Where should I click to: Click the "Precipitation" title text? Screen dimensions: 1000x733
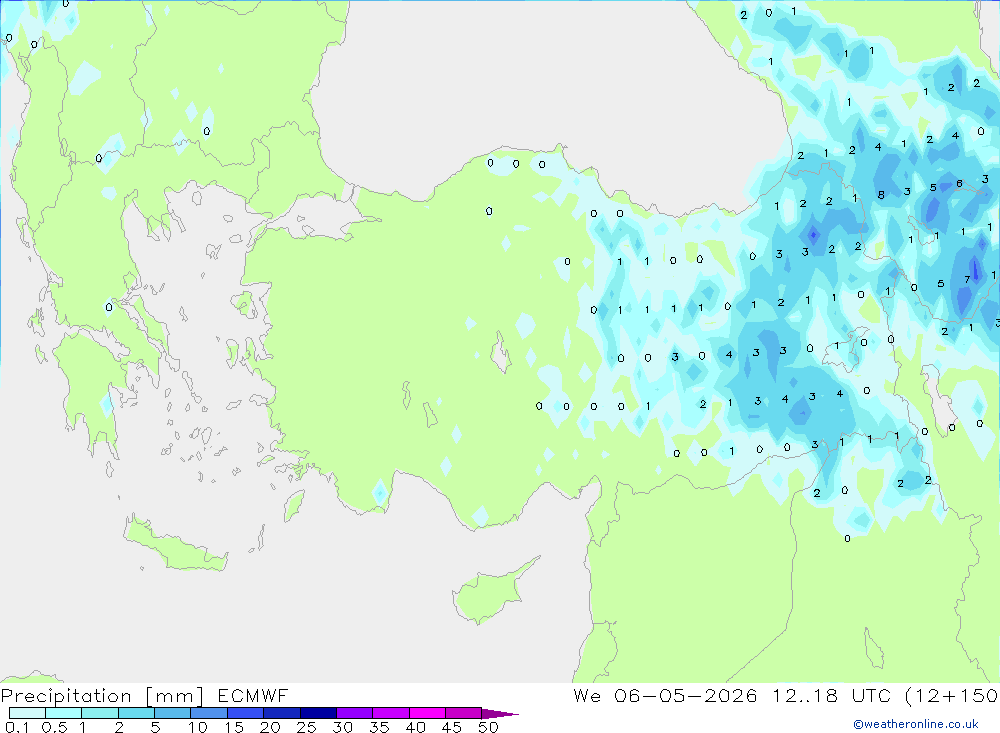[x=66, y=696]
